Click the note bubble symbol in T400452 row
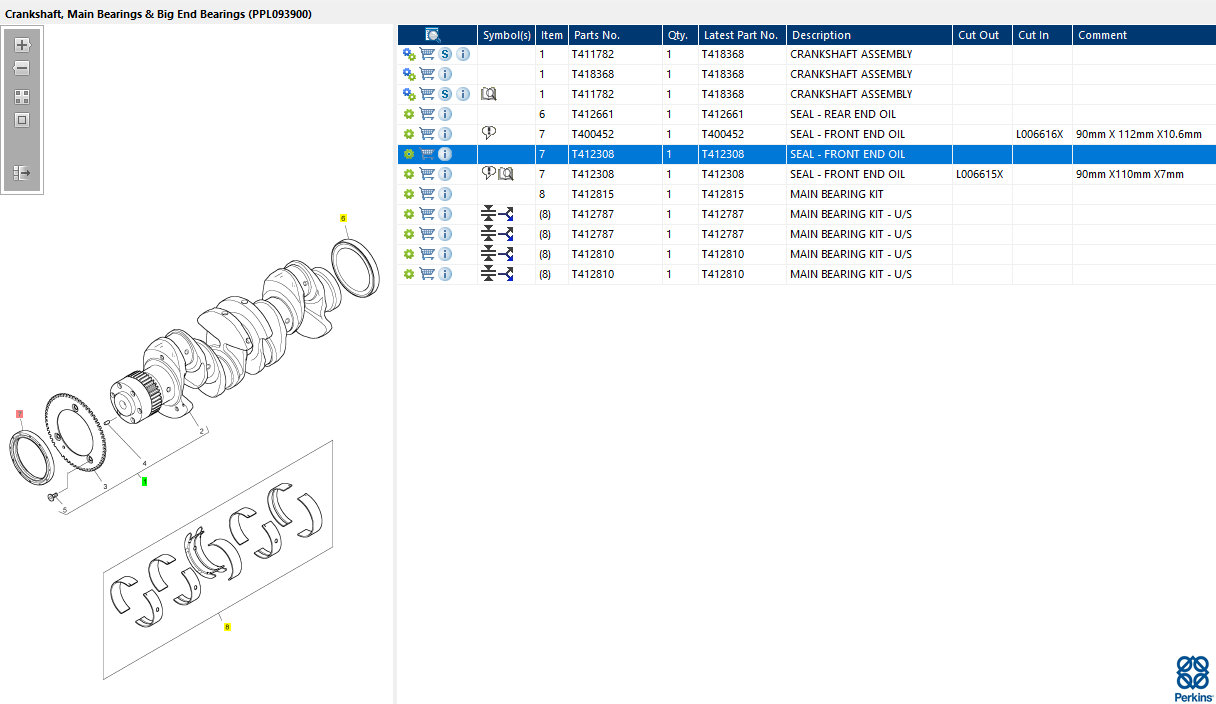This screenshot has width=1216, height=704. pyautogui.click(x=489, y=133)
